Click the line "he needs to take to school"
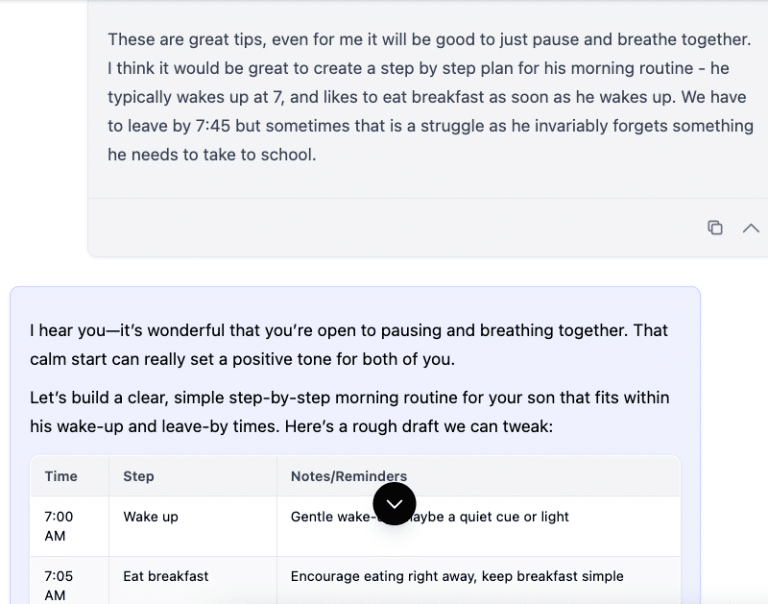The image size is (768, 604). tap(212, 155)
